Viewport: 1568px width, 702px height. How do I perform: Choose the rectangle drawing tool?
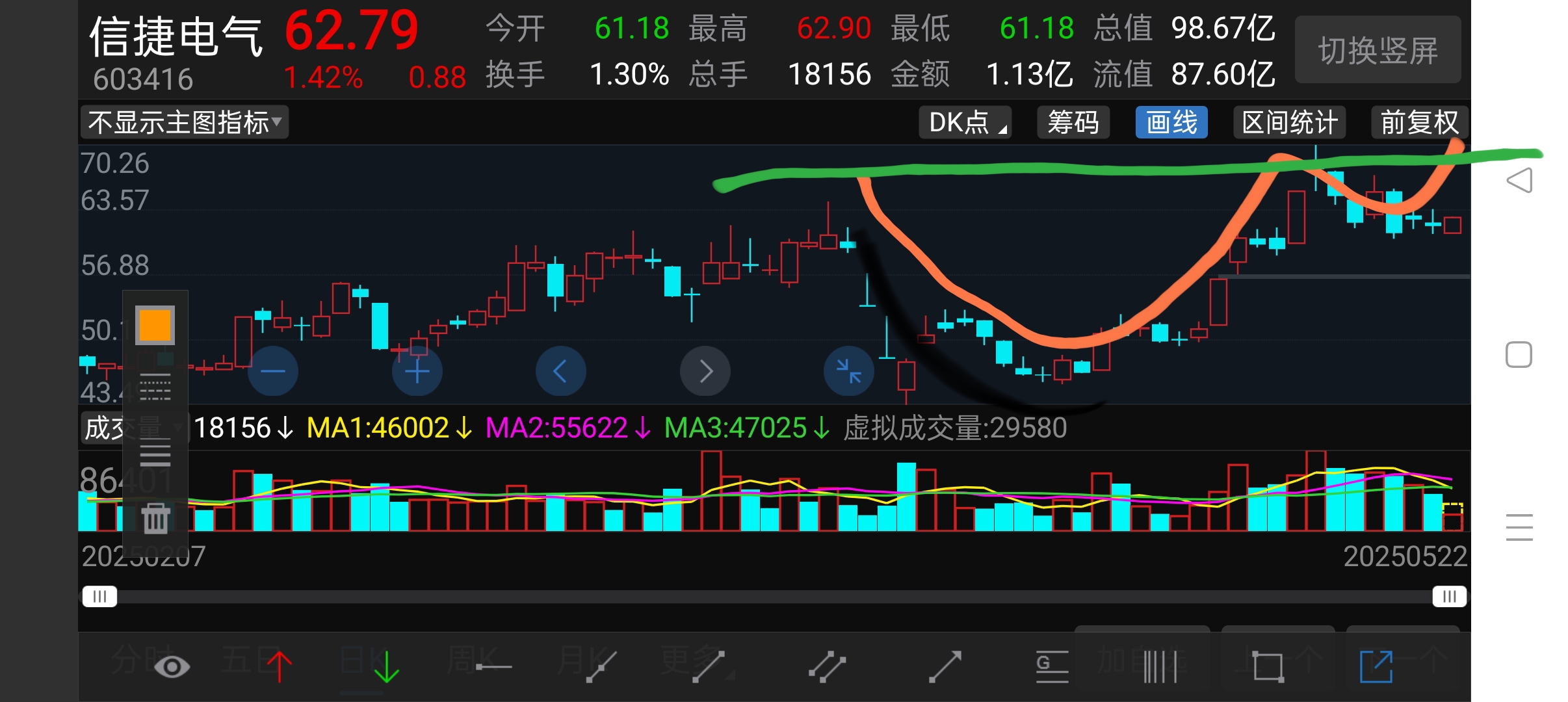click(x=1268, y=667)
